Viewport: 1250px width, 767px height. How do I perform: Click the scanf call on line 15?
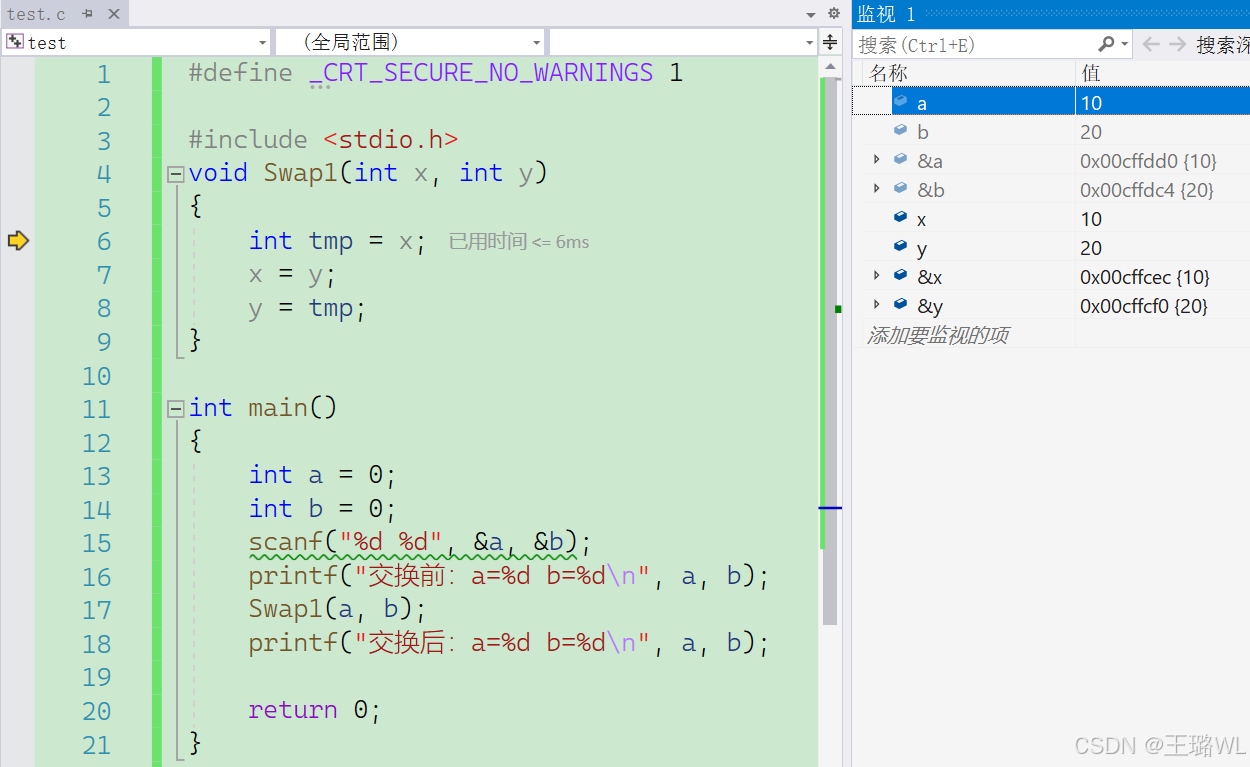pyautogui.click(x=420, y=542)
